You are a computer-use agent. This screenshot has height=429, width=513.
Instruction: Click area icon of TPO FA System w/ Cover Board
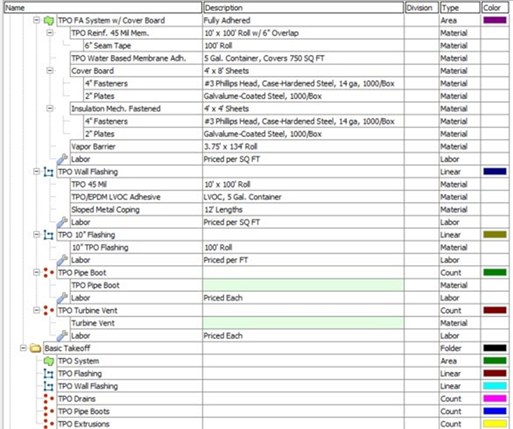click(49, 21)
